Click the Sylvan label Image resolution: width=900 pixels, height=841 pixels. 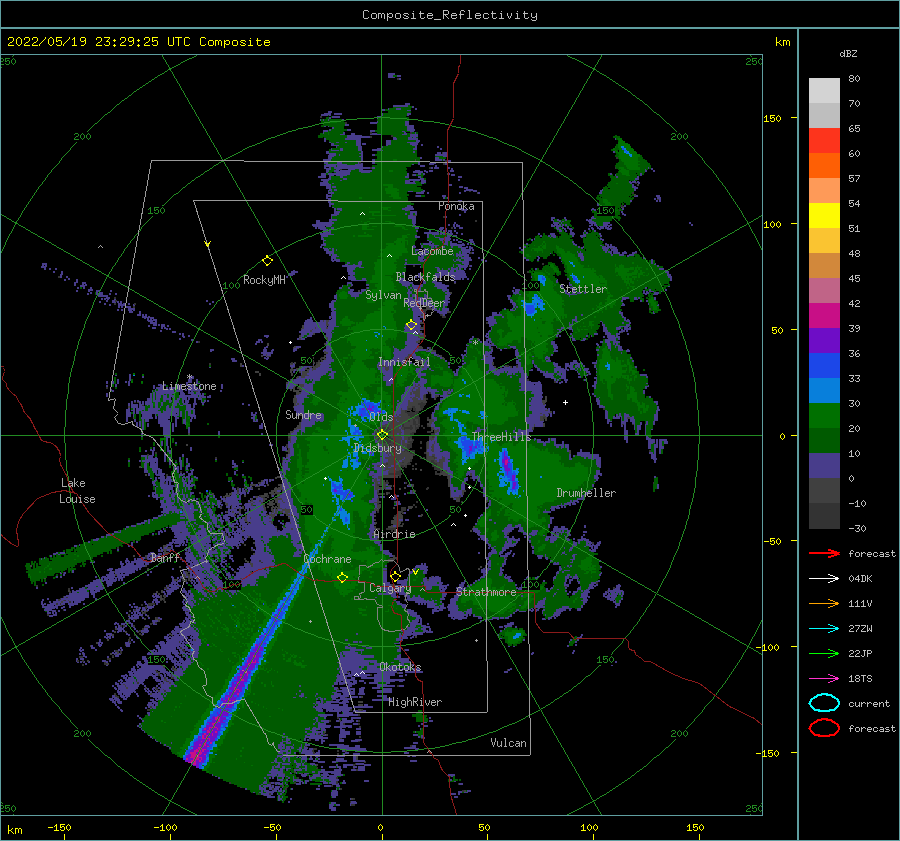(383, 295)
